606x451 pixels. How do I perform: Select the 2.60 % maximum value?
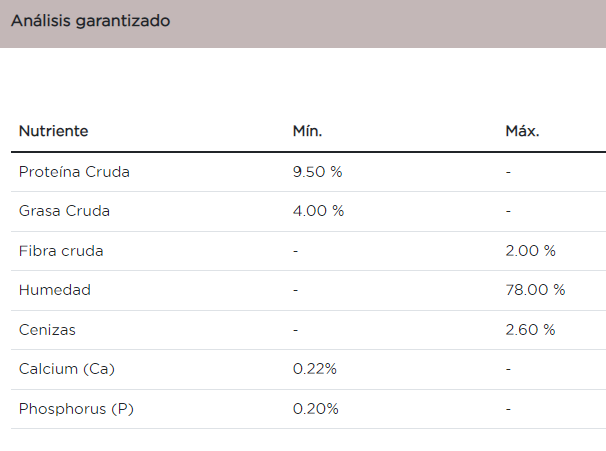[531, 329]
